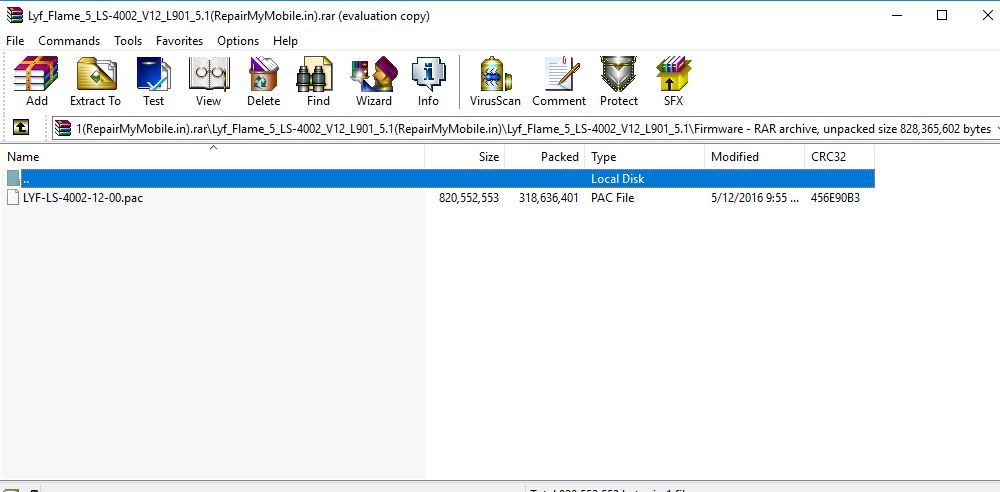Viewport: 1000px width, 492px height.
Task: Sort list by Modified column
Action: coord(754,156)
